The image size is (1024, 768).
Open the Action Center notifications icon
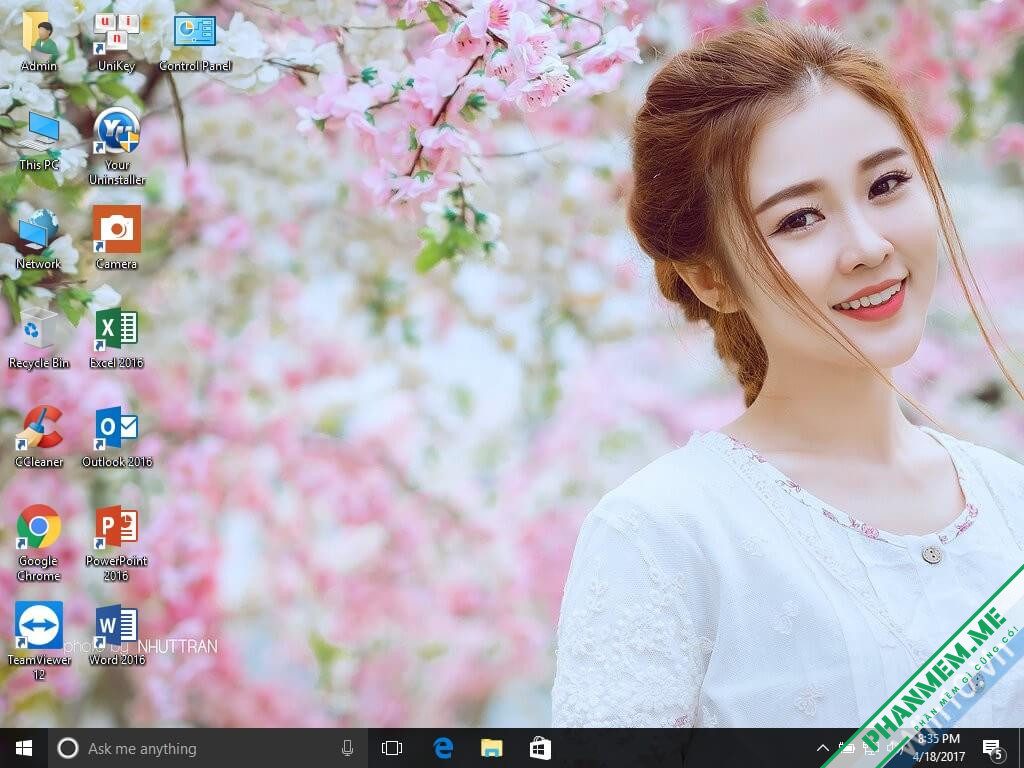point(993,749)
